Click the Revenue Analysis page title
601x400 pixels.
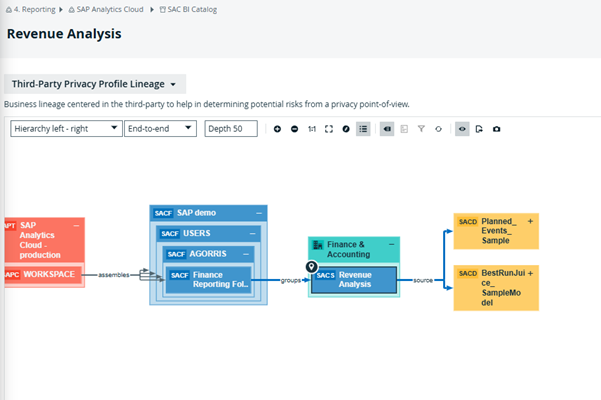coord(64,34)
